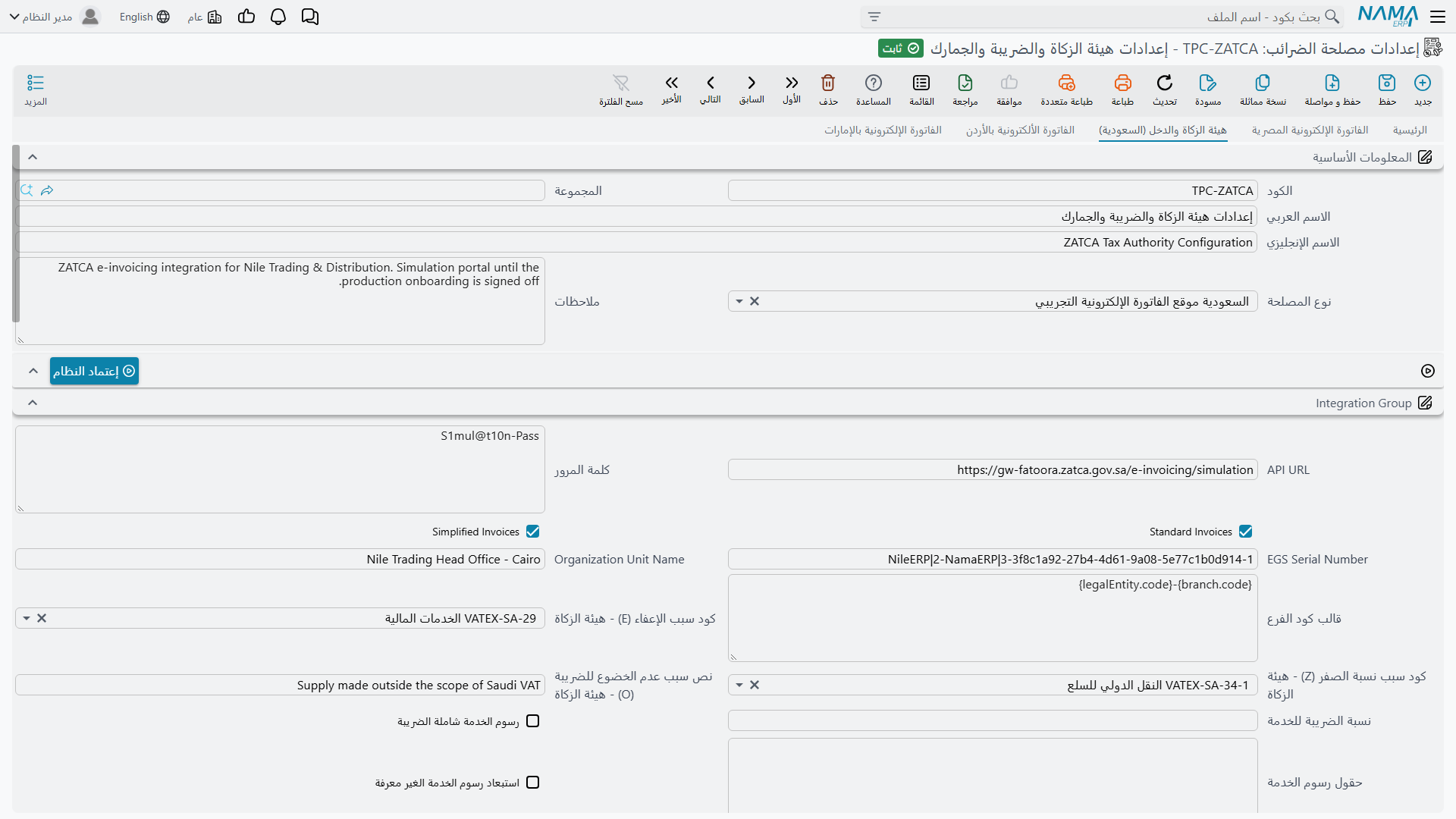
Task: Click the ثابت status badge
Action: pos(901,49)
